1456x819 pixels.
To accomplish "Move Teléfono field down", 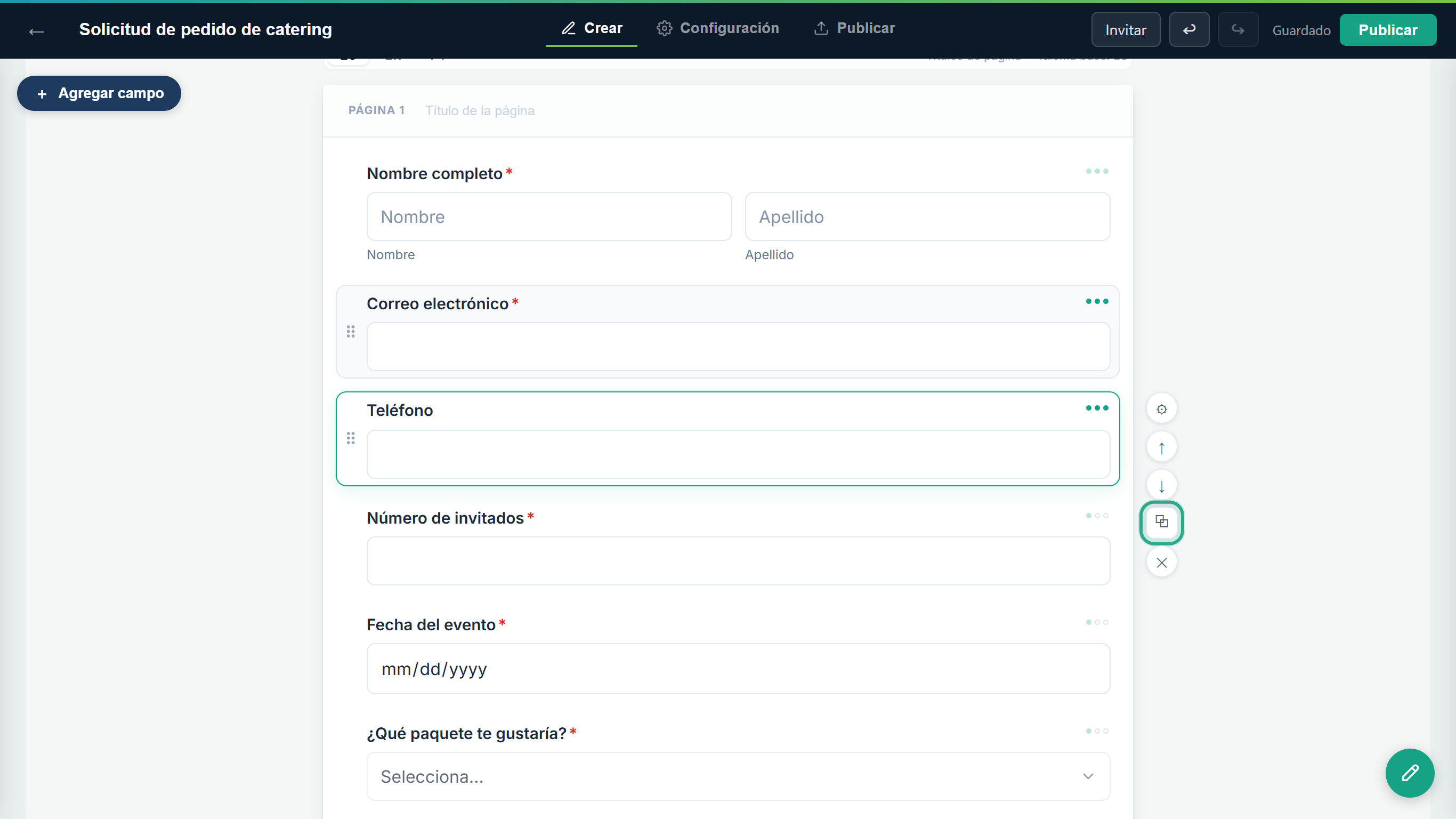I will pos(1161,486).
